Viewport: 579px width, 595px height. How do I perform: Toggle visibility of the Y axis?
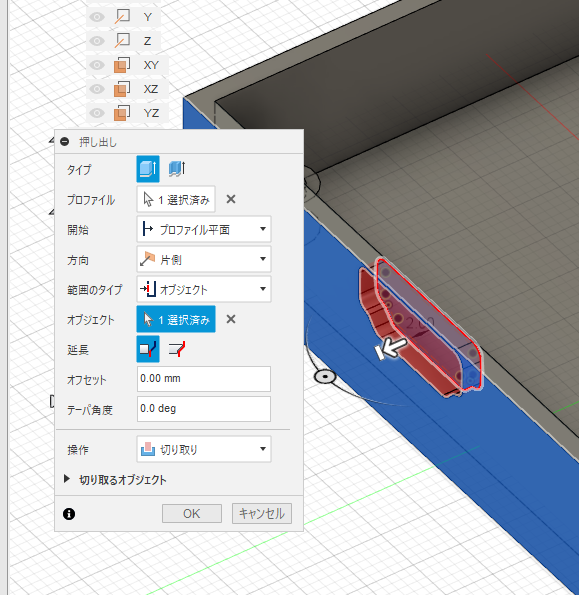click(97, 17)
